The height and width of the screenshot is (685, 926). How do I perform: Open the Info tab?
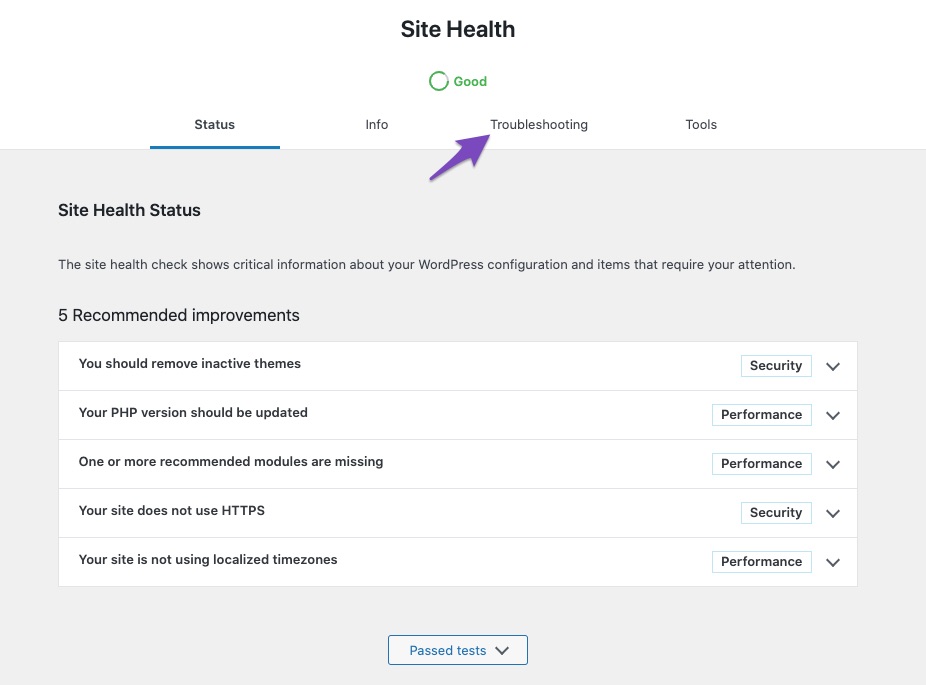pos(376,125)
